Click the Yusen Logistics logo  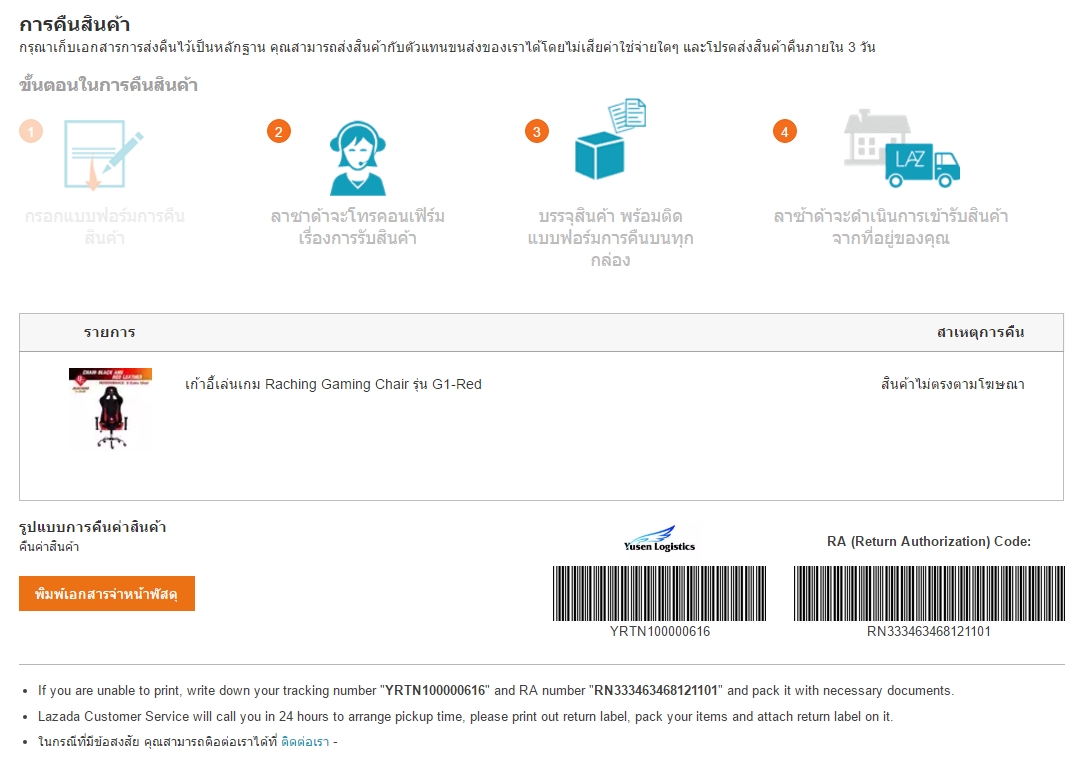tap(659, 539)
